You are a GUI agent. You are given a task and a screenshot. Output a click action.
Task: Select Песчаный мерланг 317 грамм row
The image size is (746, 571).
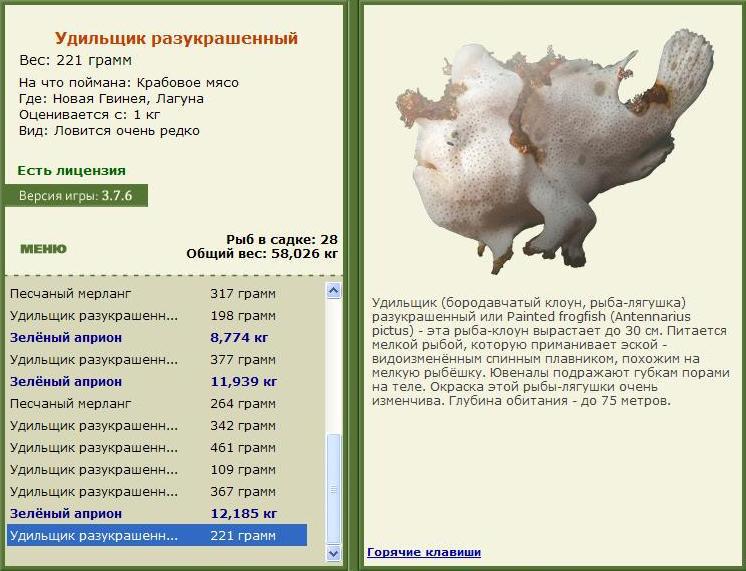pyautogui.click(x=157, y=294)
